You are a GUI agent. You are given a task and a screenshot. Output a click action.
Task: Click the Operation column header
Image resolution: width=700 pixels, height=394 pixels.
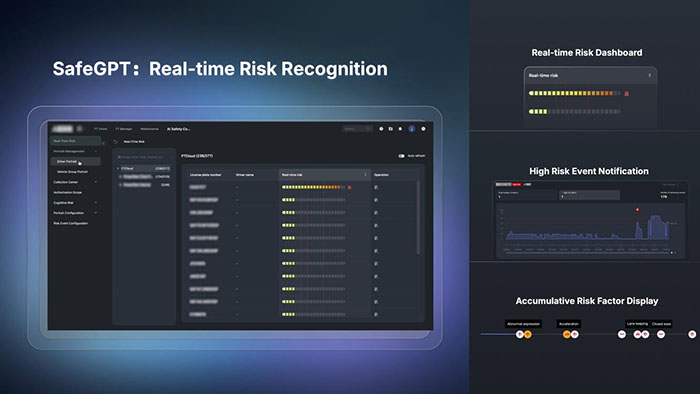tap(381, 175)
